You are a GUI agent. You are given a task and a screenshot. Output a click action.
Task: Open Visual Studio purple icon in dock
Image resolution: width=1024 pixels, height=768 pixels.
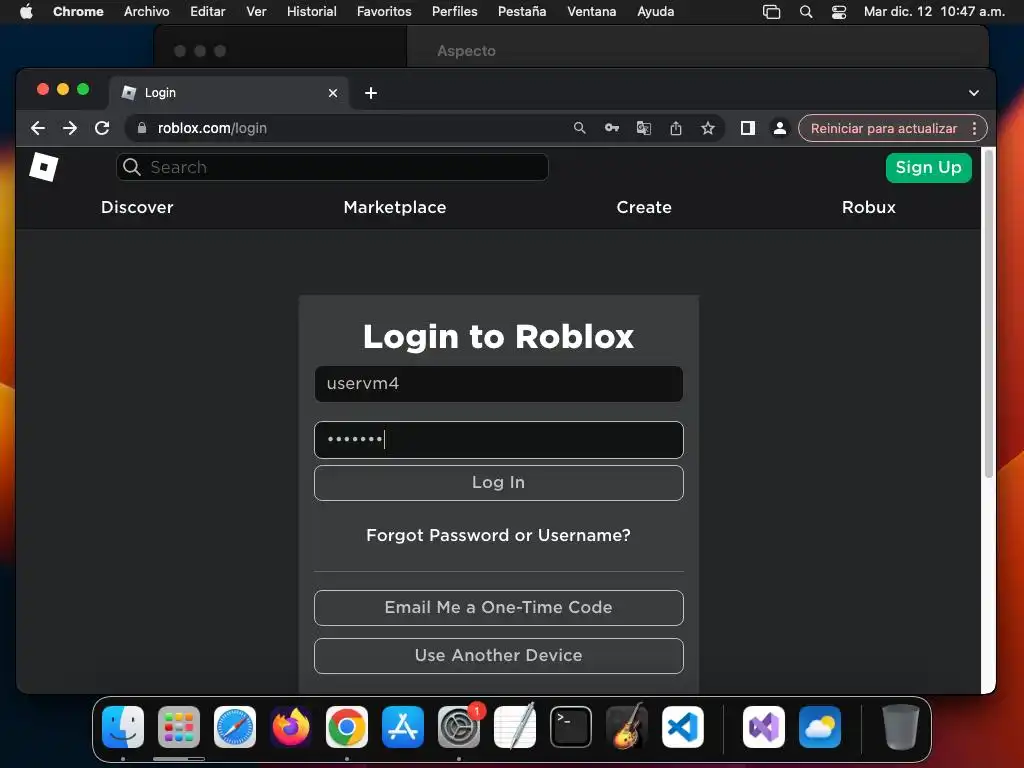coord(763,727)
